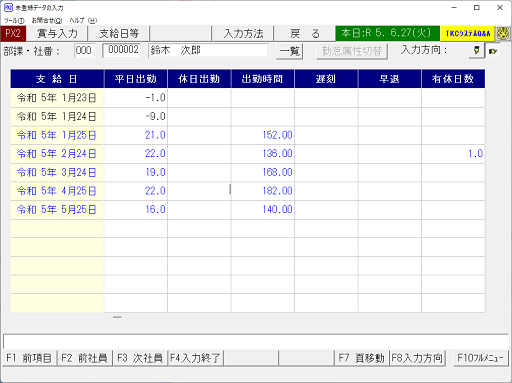Open the ツール menu
The image size is (512, 383).
pos(14,20)
